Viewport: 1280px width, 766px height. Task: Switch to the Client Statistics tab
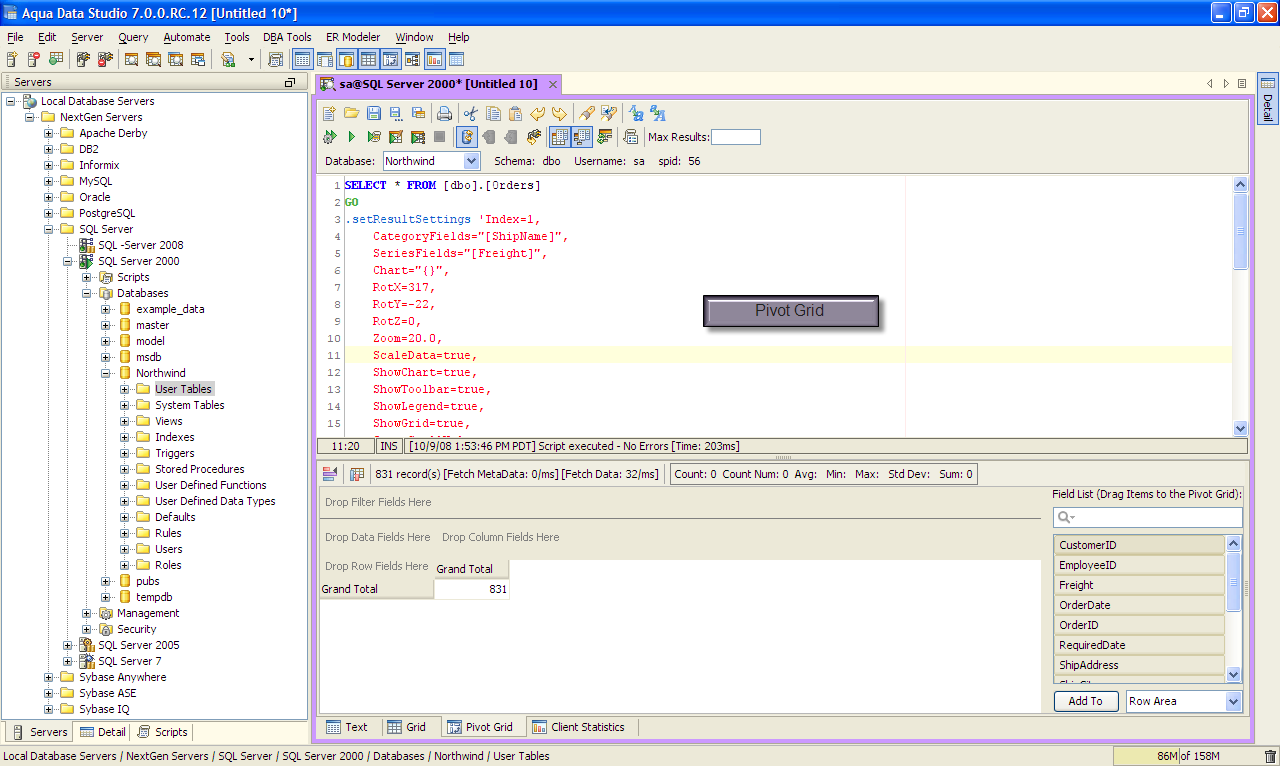point(578,727)
